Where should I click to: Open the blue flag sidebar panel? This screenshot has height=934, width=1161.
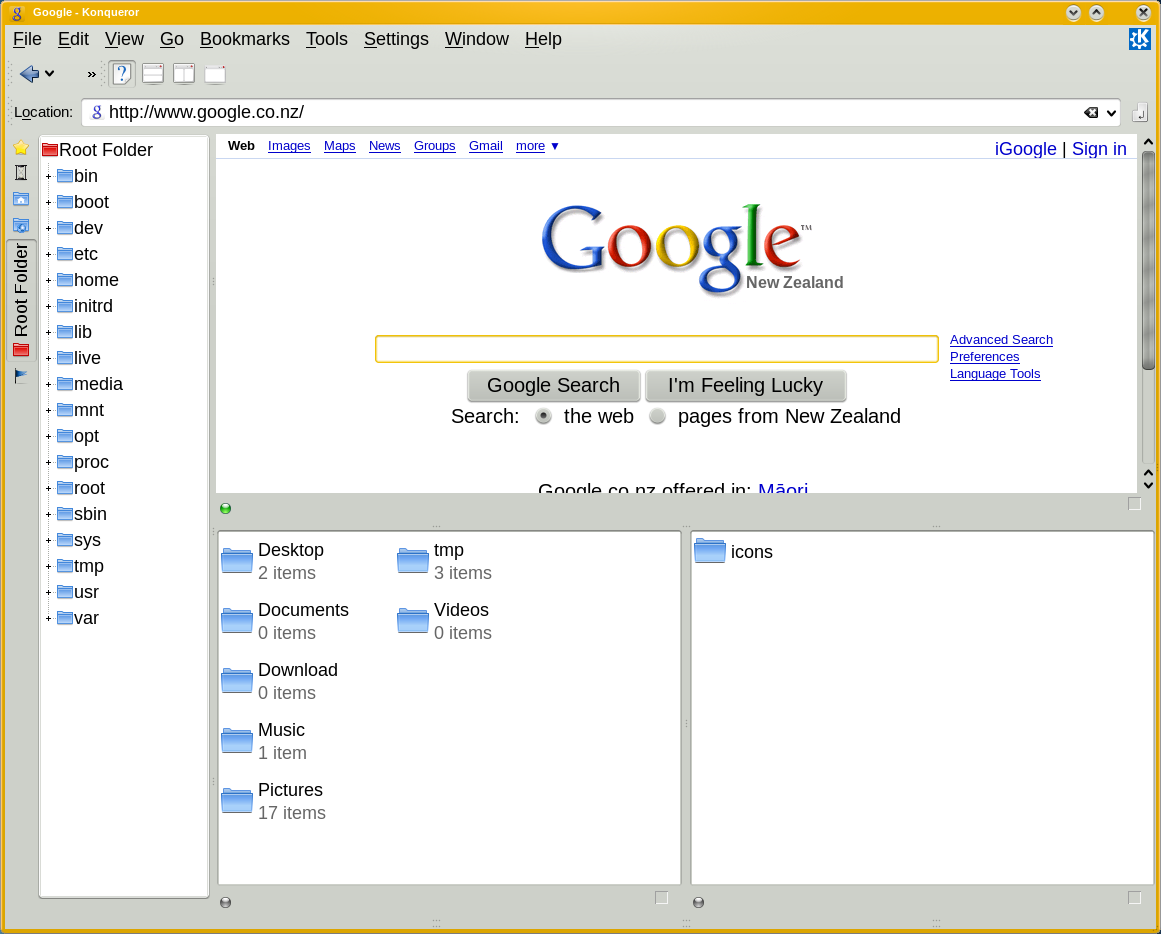(x=21, y=376)
